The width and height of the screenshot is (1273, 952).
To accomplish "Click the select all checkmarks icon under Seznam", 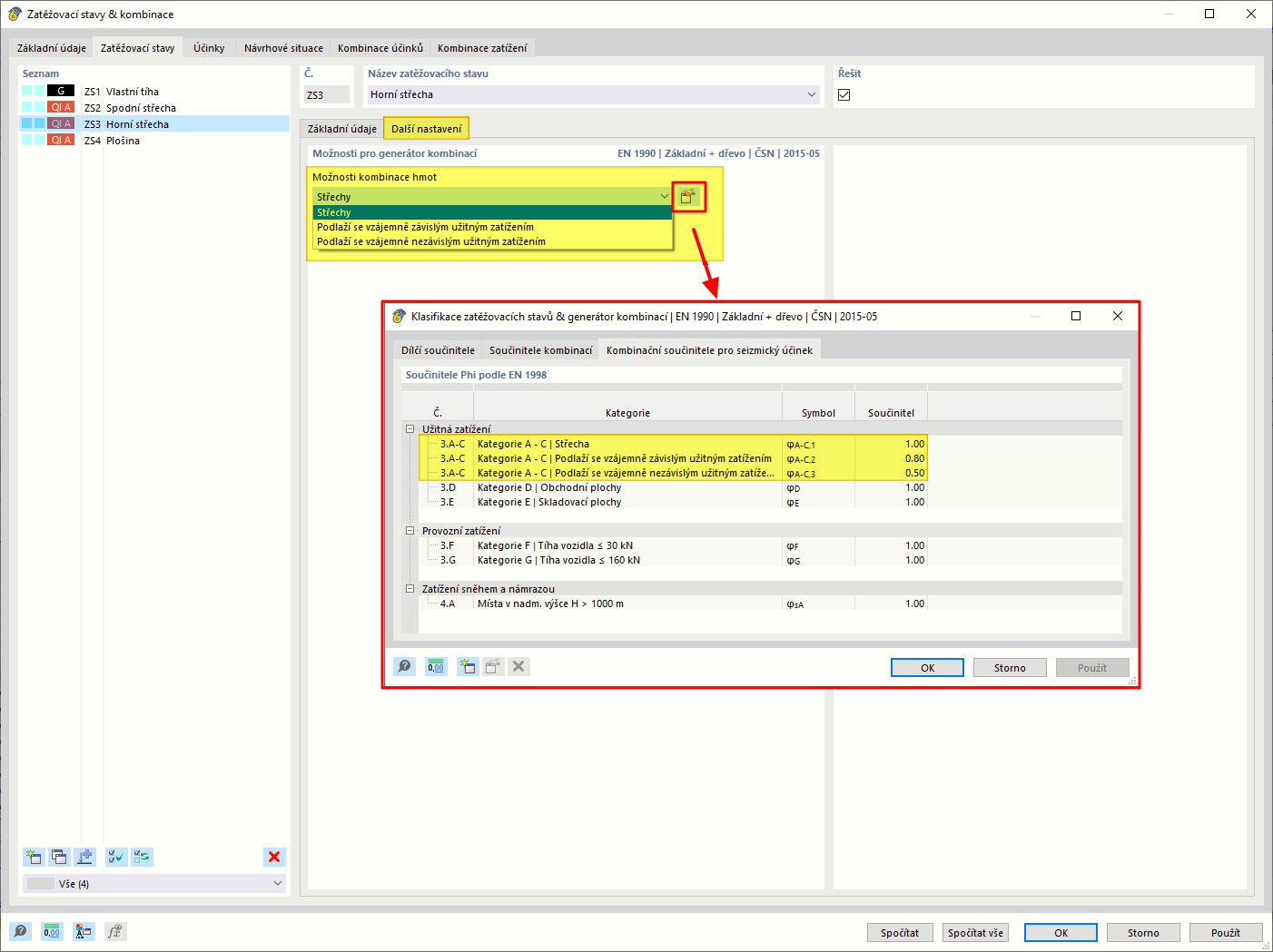I will click(116, 857).
